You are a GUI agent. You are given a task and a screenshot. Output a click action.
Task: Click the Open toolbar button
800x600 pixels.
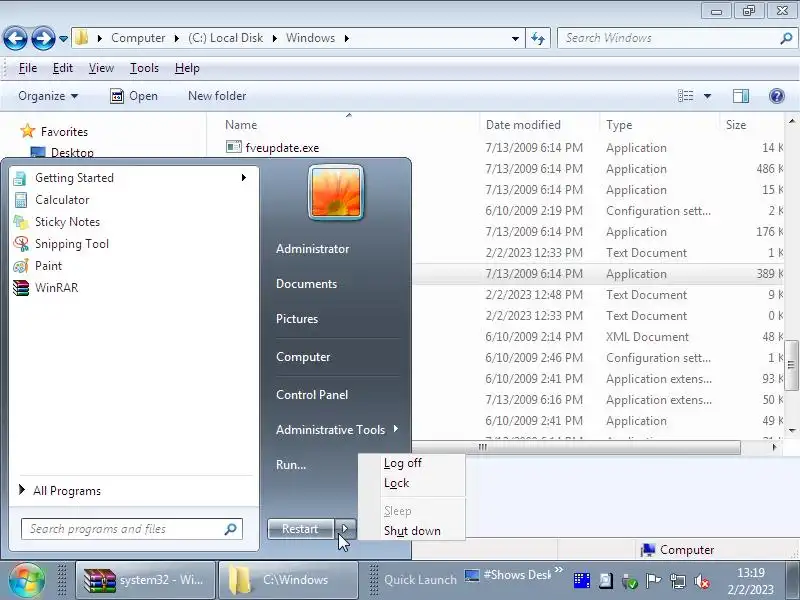pos(134,96)
